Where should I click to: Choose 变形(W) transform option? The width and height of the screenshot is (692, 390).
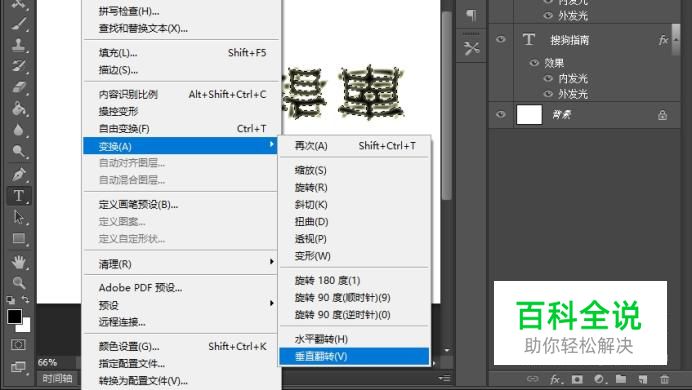(x=354, y=256)
